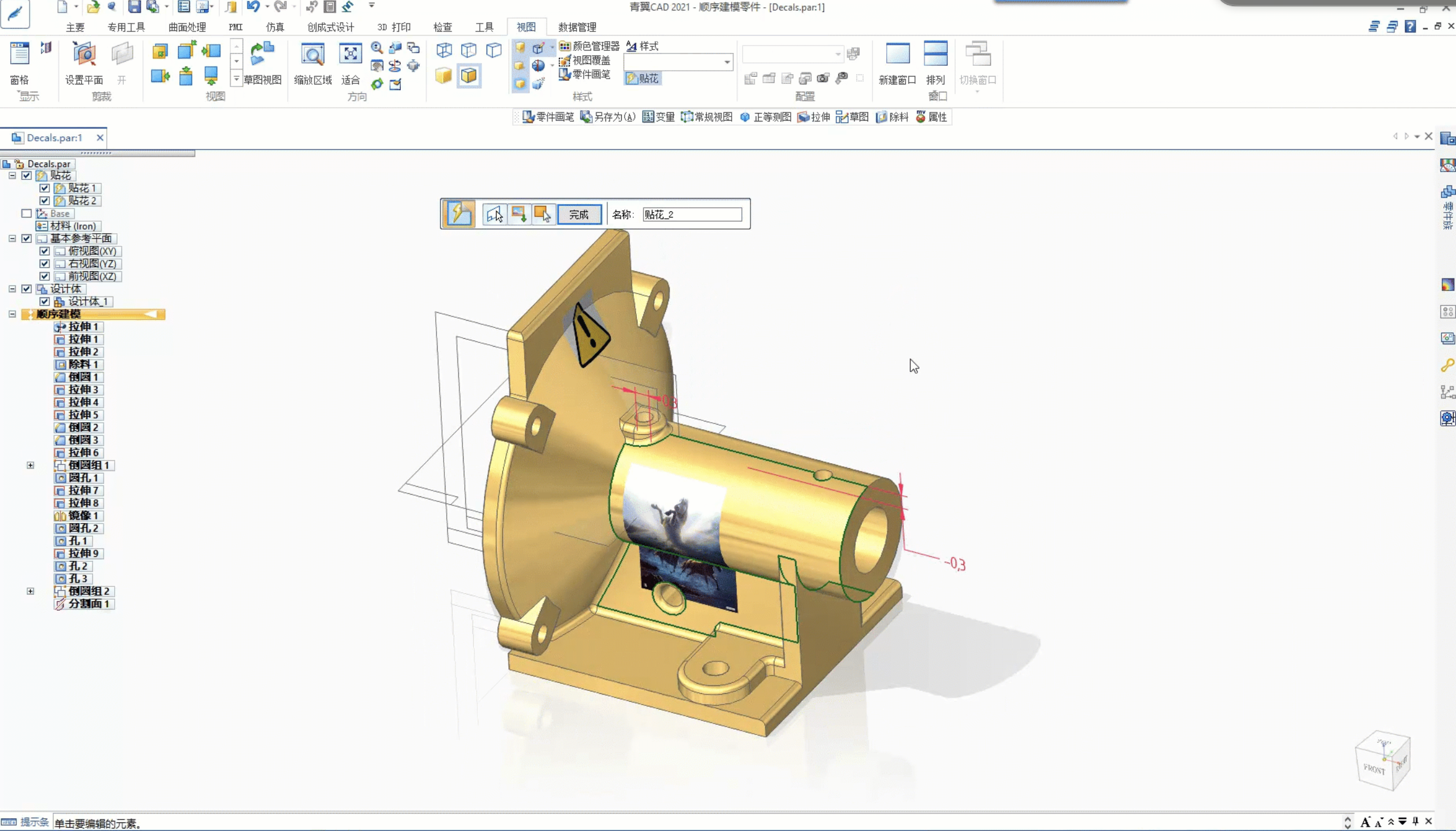Click the decal name field 贴花_2
This screenshot has width=1456, height=831.
(x=692, y=214)
